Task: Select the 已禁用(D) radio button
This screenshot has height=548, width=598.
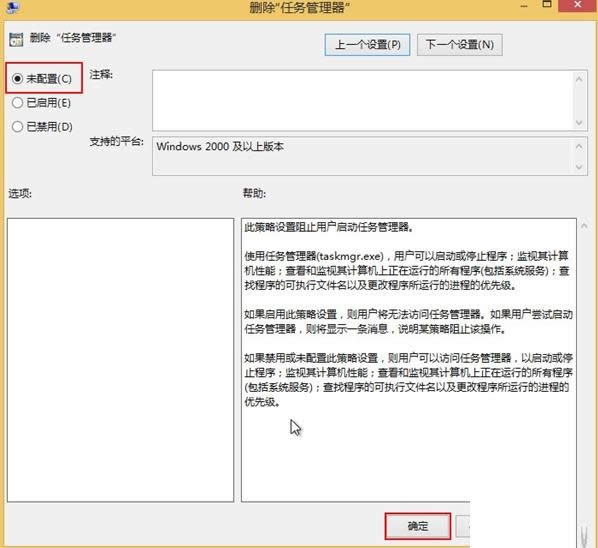Action: 42,127
